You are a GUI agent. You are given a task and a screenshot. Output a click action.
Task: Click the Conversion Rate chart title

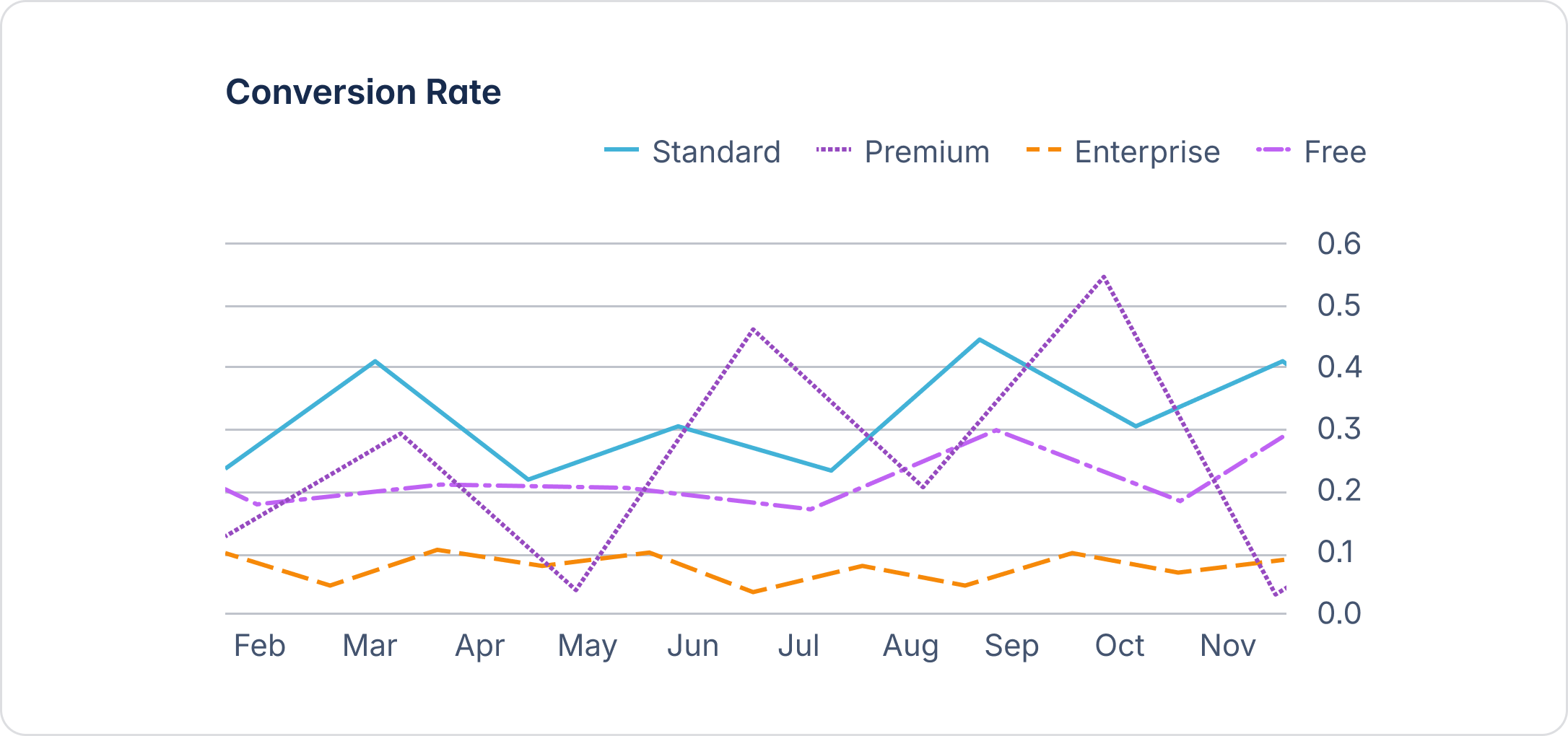pos(363,92)
